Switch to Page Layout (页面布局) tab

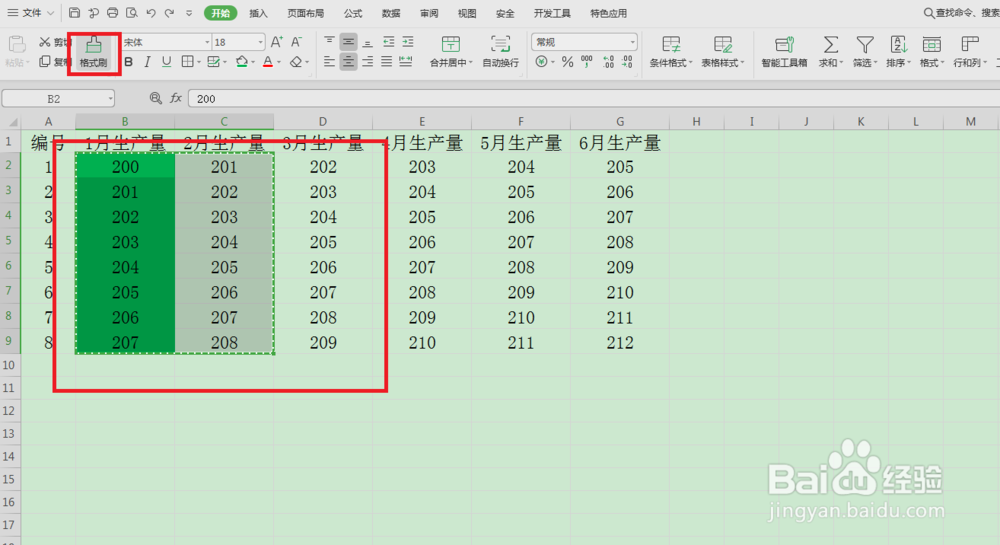[x=305, y=13]
